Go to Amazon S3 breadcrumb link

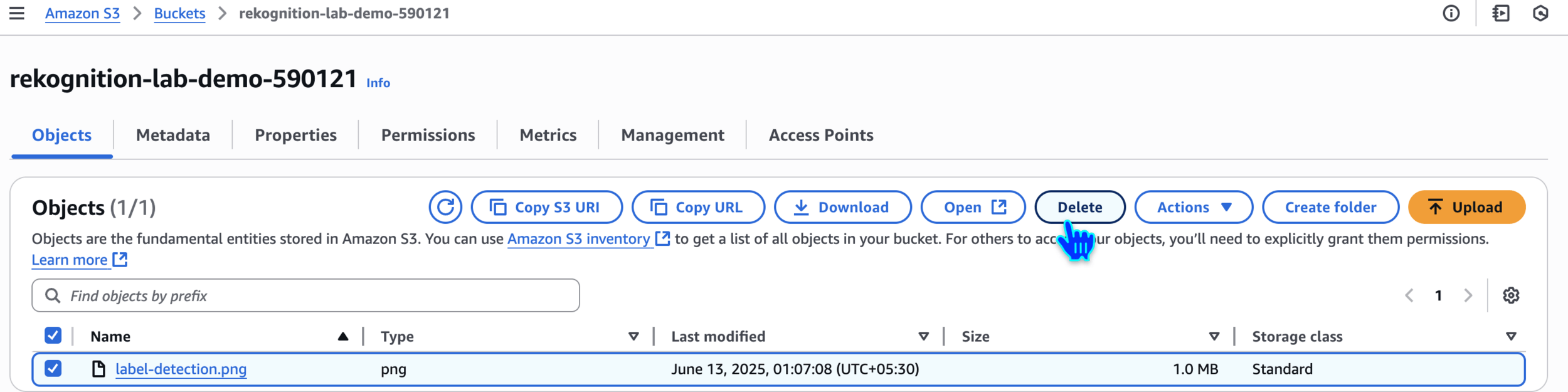pyautogui.click(x=82, y=13)
